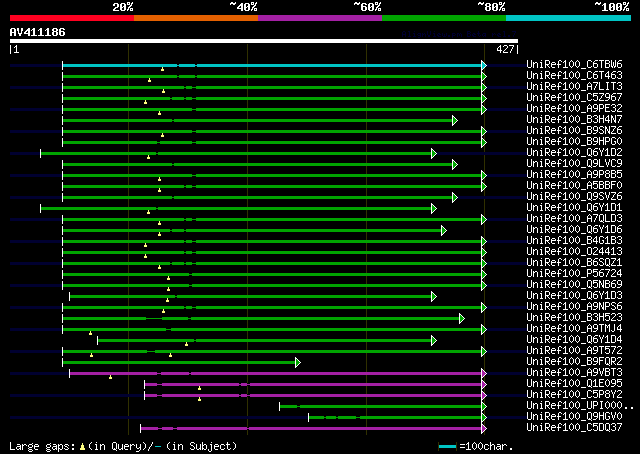Select hit name UniRef100_B9HPG0
The image size is (640, 454).
click(574, 142)
